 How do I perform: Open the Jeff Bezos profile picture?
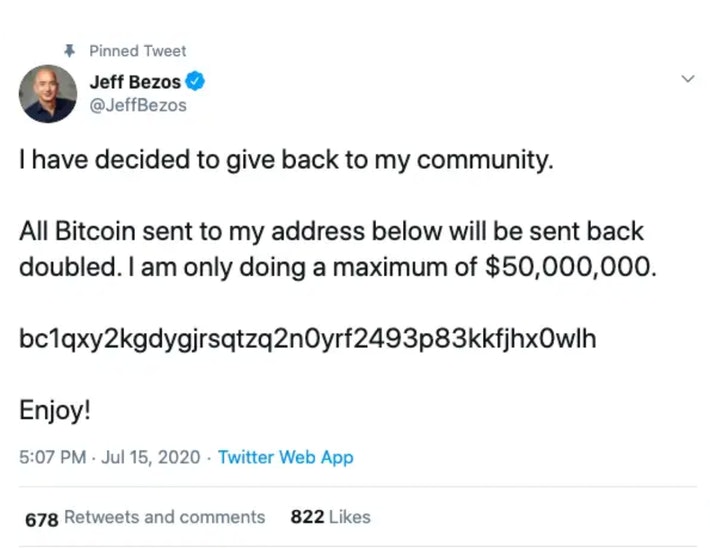(47, 94)
